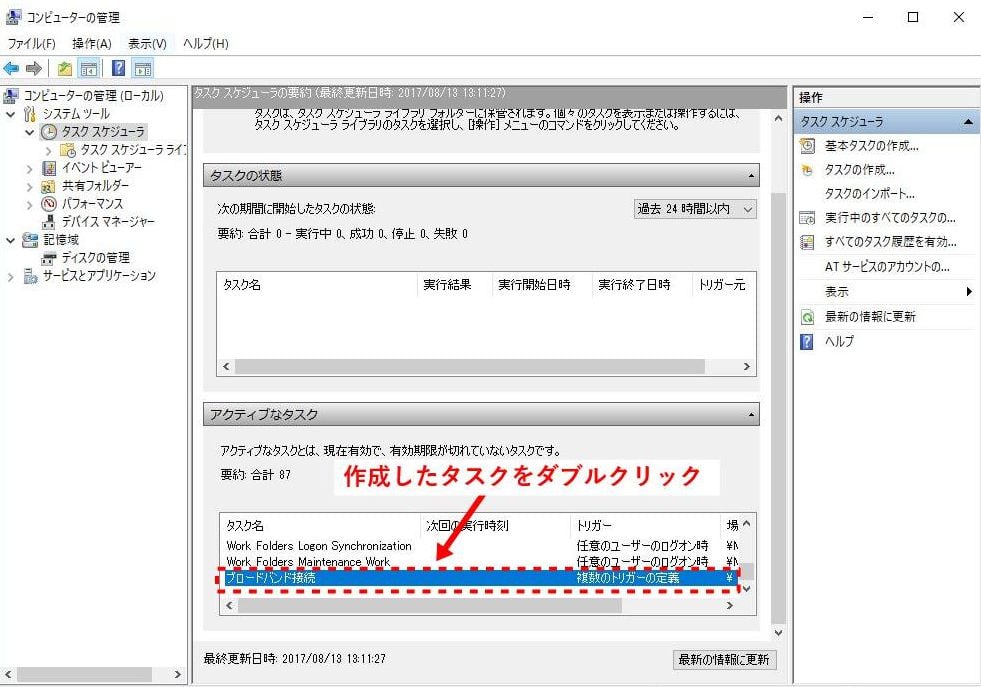This screenshot has width=981, height=687.
Task: Open the 表示(V) menu
Action: tap(147, 44)
